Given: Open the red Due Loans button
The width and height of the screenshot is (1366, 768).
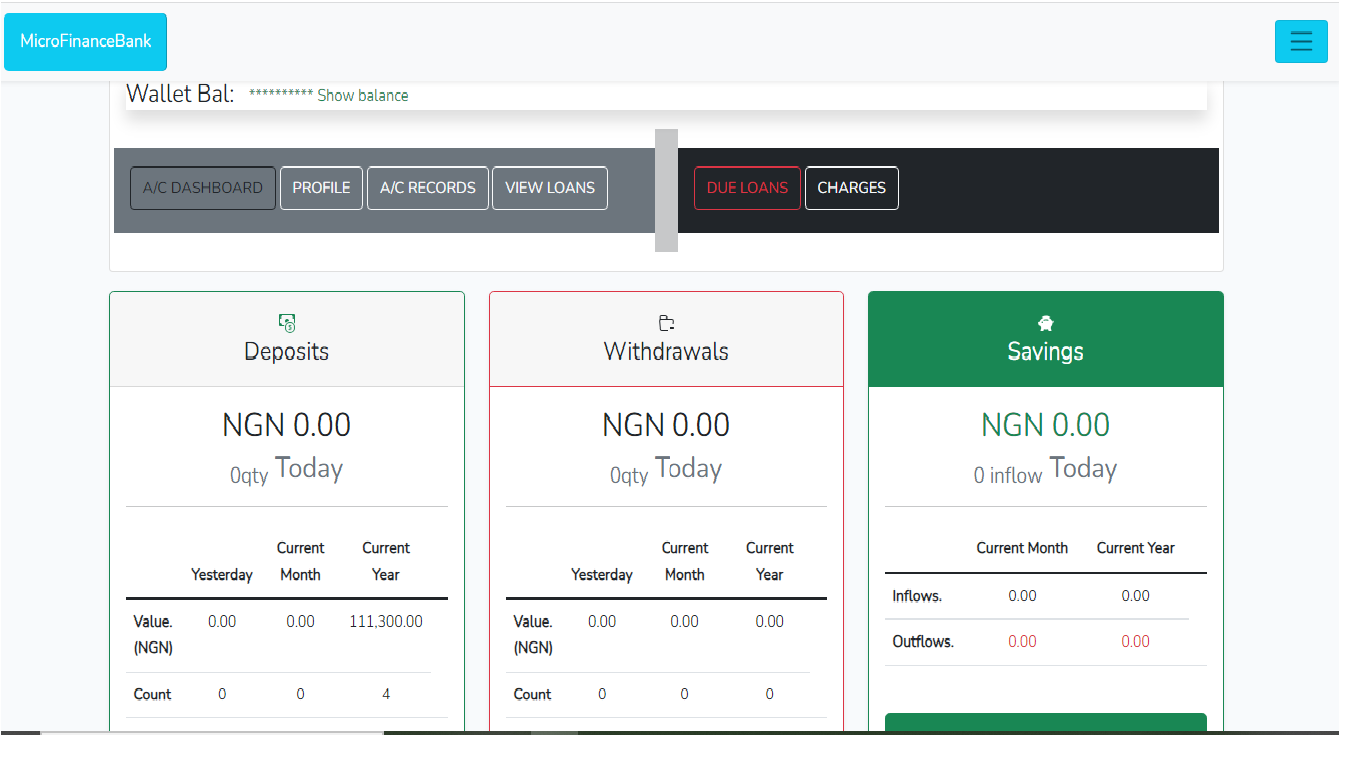Looking at the screenshot, I should tap(747, 188).
